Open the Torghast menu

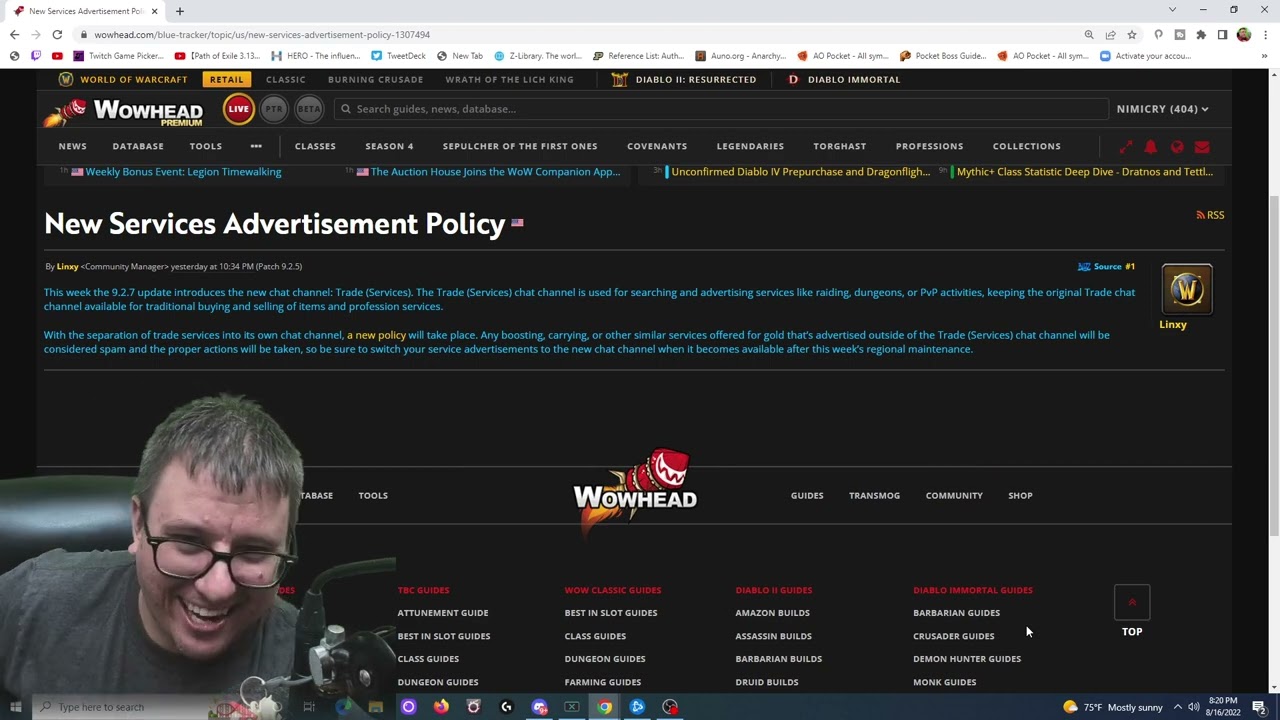[840, 146]
